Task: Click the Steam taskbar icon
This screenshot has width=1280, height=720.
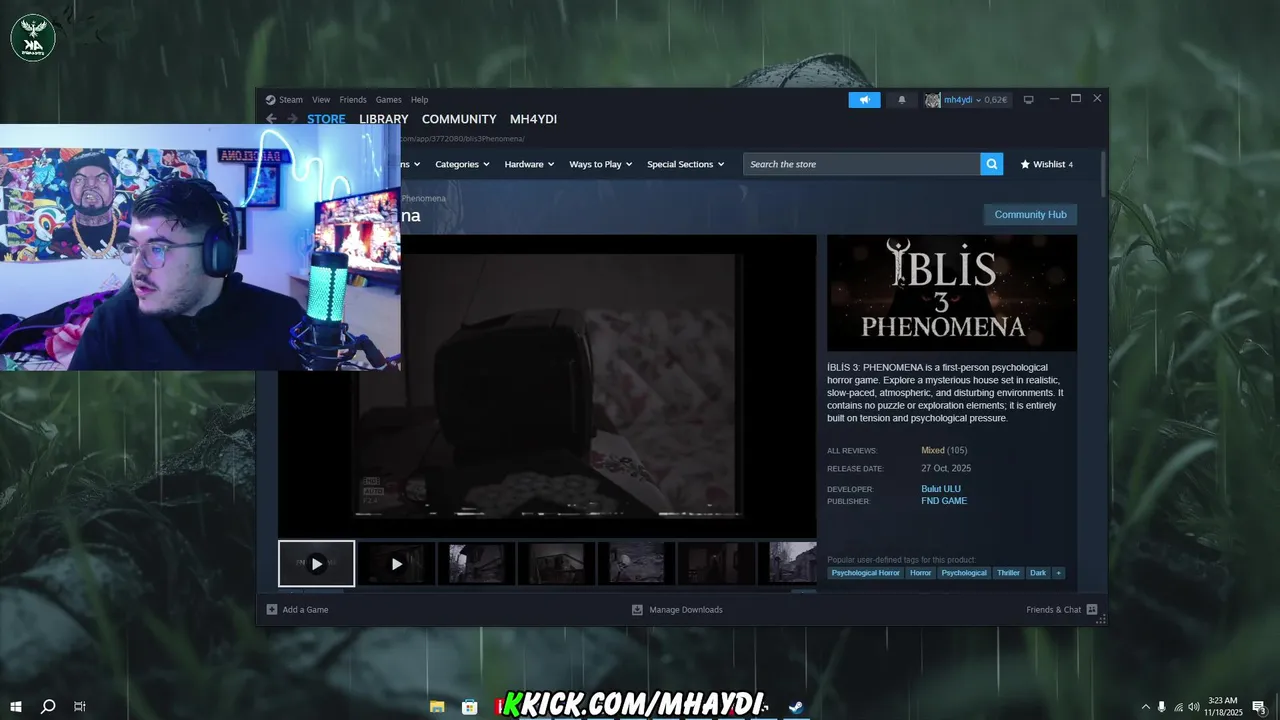Action: [x=795, y=706]
